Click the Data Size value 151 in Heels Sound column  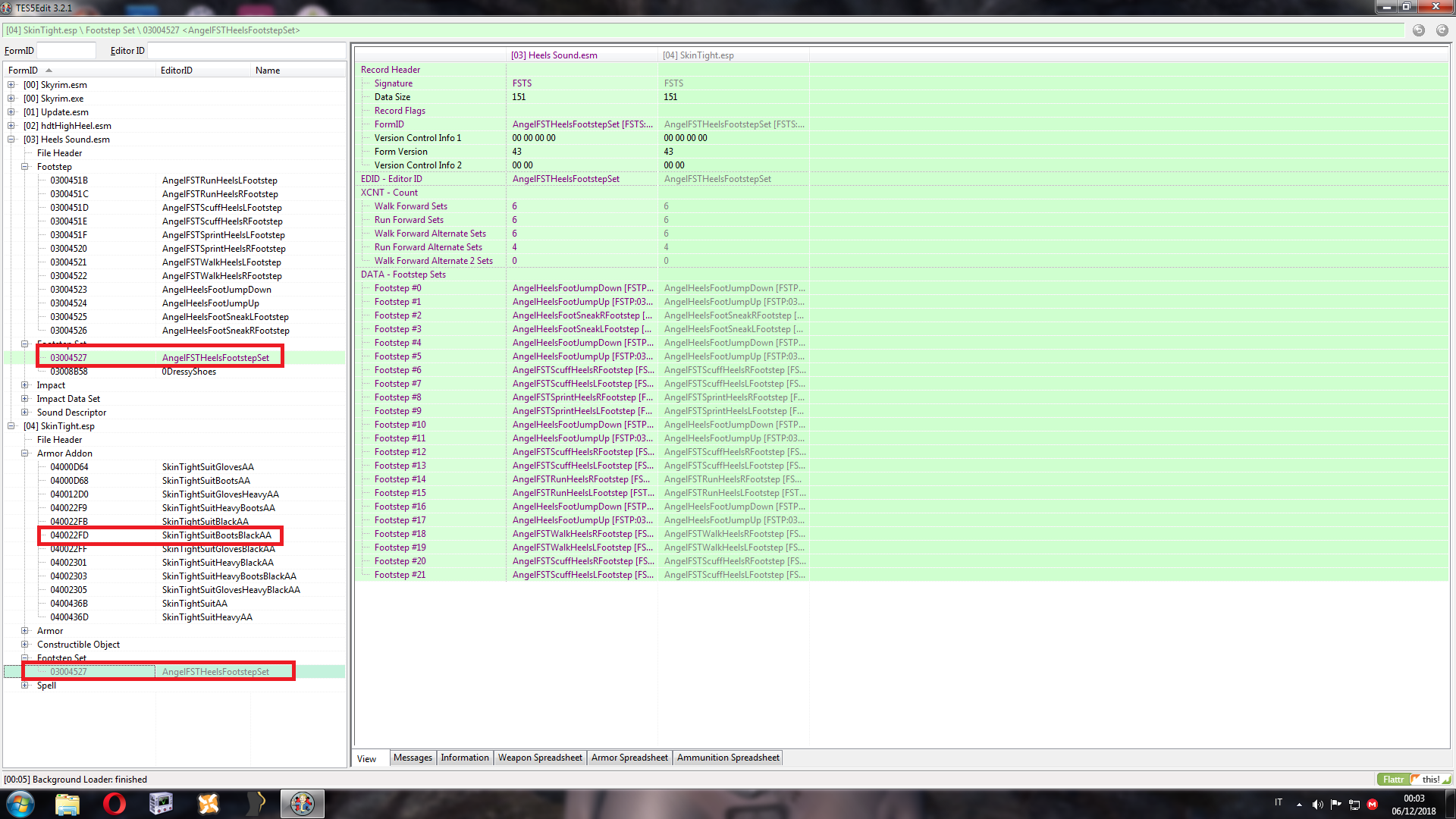(x=519, y=97)
